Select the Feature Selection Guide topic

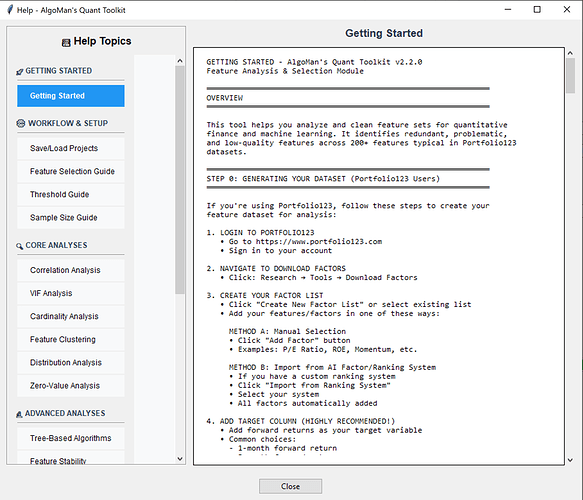coord(71,171)
